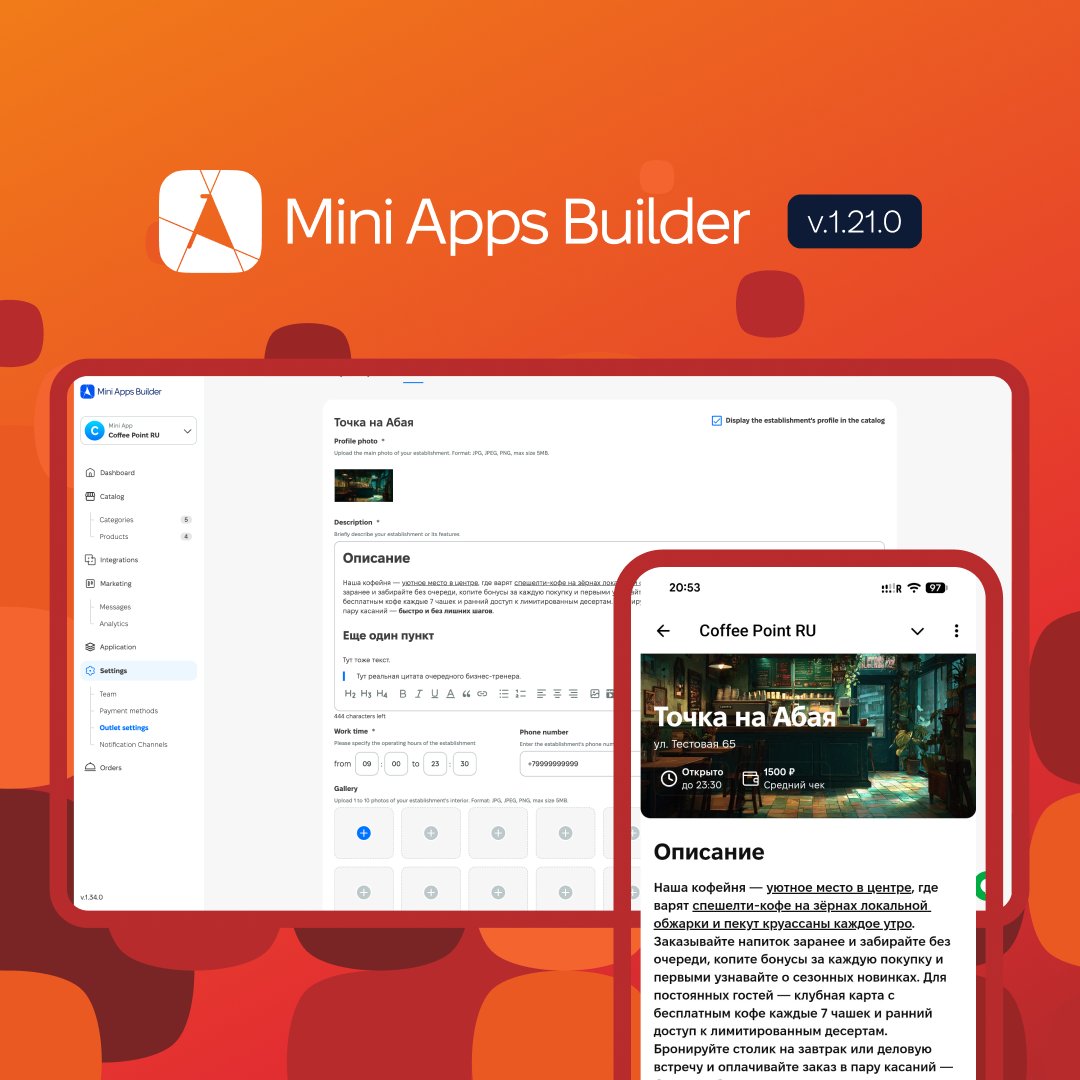Image resolution: width=1080 pixels, height=1080 pixels.
Task: Create a bulleted list in editor
Action: [x=503, y=694]
